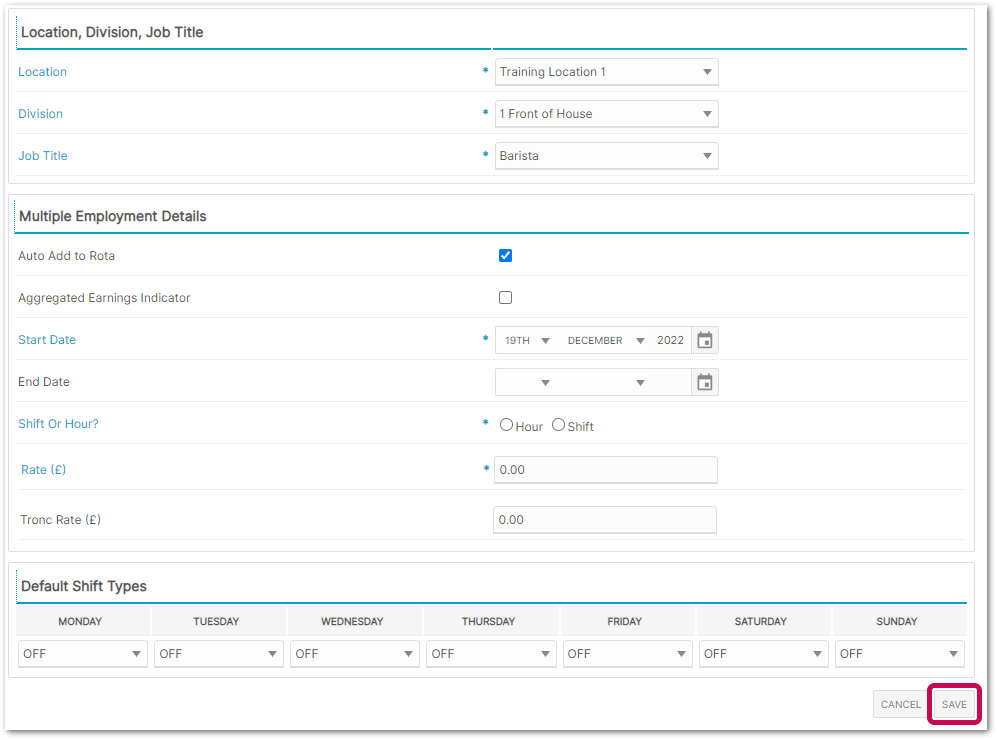Open Wednesday shift type dropdown
Viewport: 996px width, 739px height.
353,654
